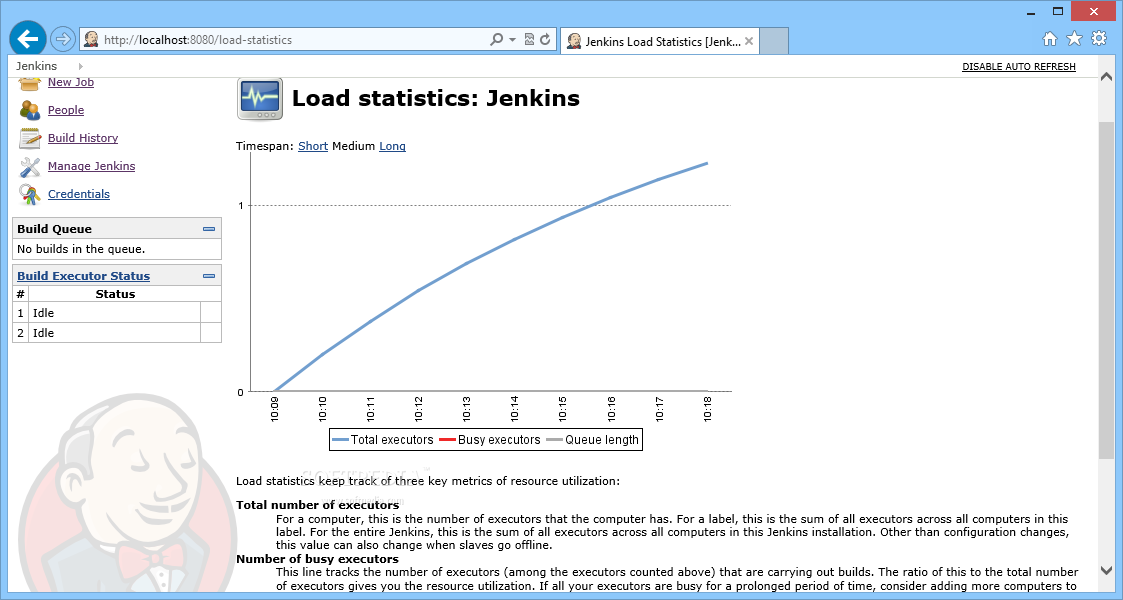
Task: Refresh the page with the reload icon
Action: pos(545,39)
